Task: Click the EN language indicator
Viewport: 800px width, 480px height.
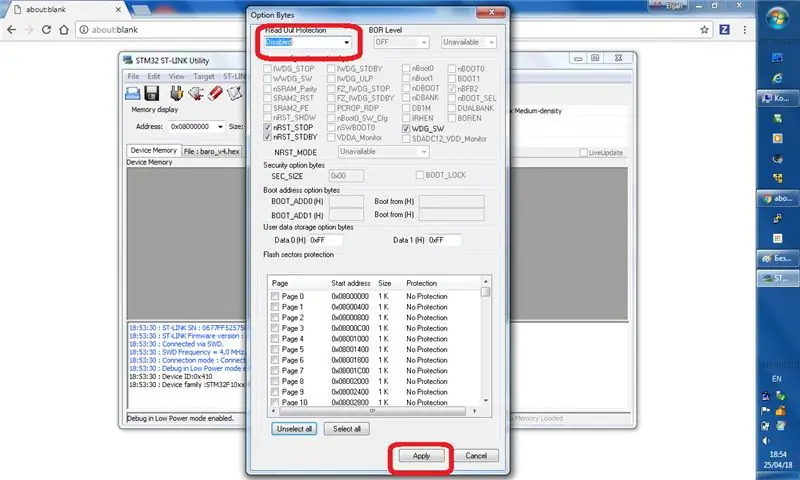Action: (x=777, y=379)
